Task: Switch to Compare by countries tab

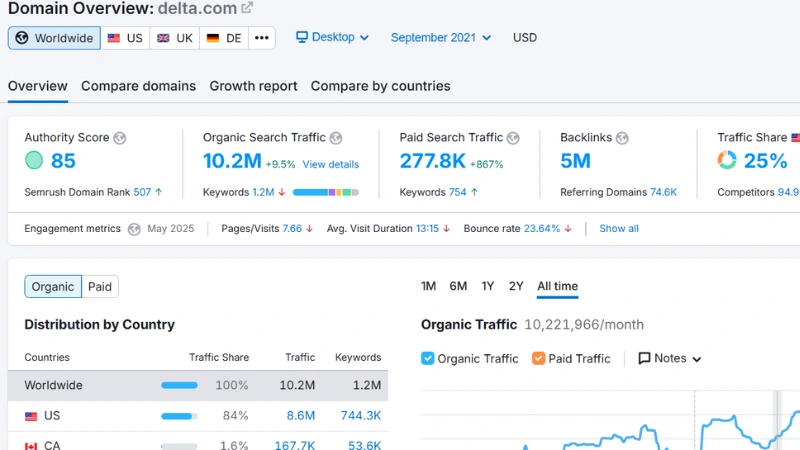Action: point(380,86)
